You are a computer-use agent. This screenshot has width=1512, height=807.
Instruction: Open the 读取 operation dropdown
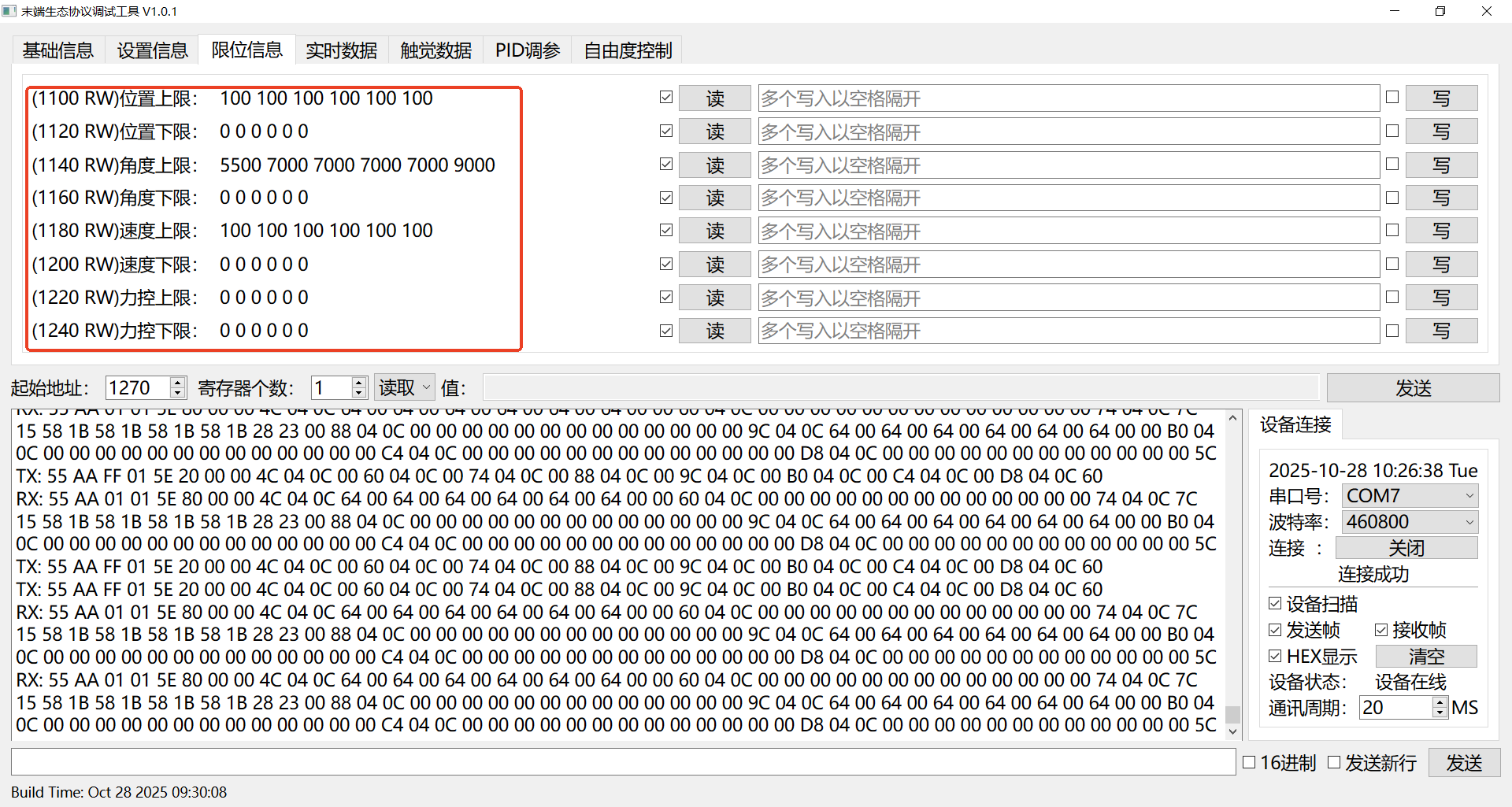click(404, 387)
